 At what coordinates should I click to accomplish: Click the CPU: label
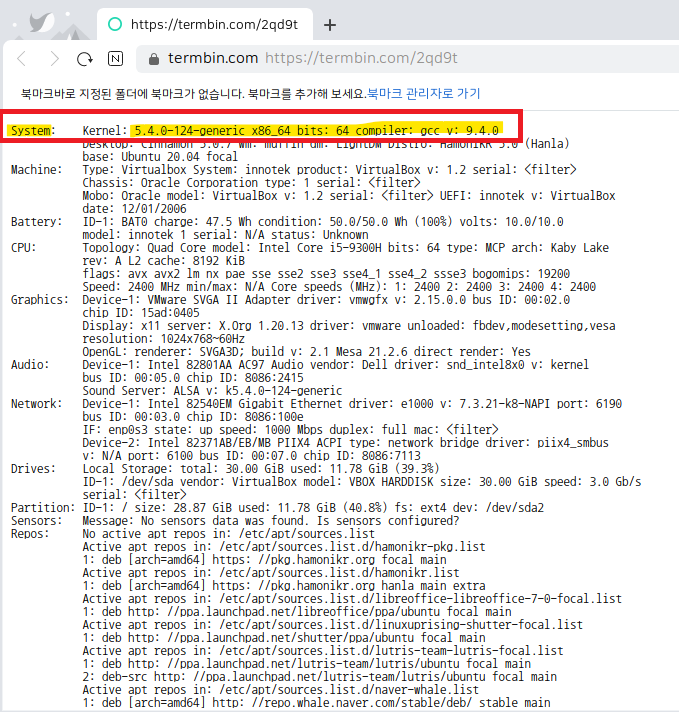(23, 248)
